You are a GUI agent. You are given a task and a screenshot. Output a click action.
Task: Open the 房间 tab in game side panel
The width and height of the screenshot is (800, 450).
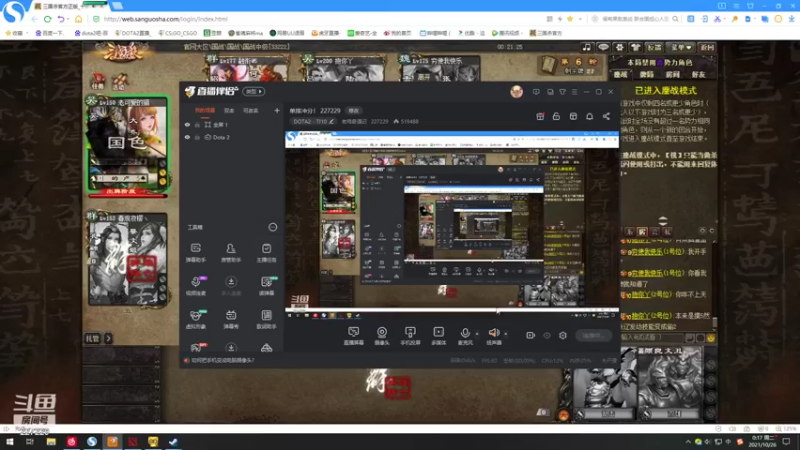tap(672, 74)
